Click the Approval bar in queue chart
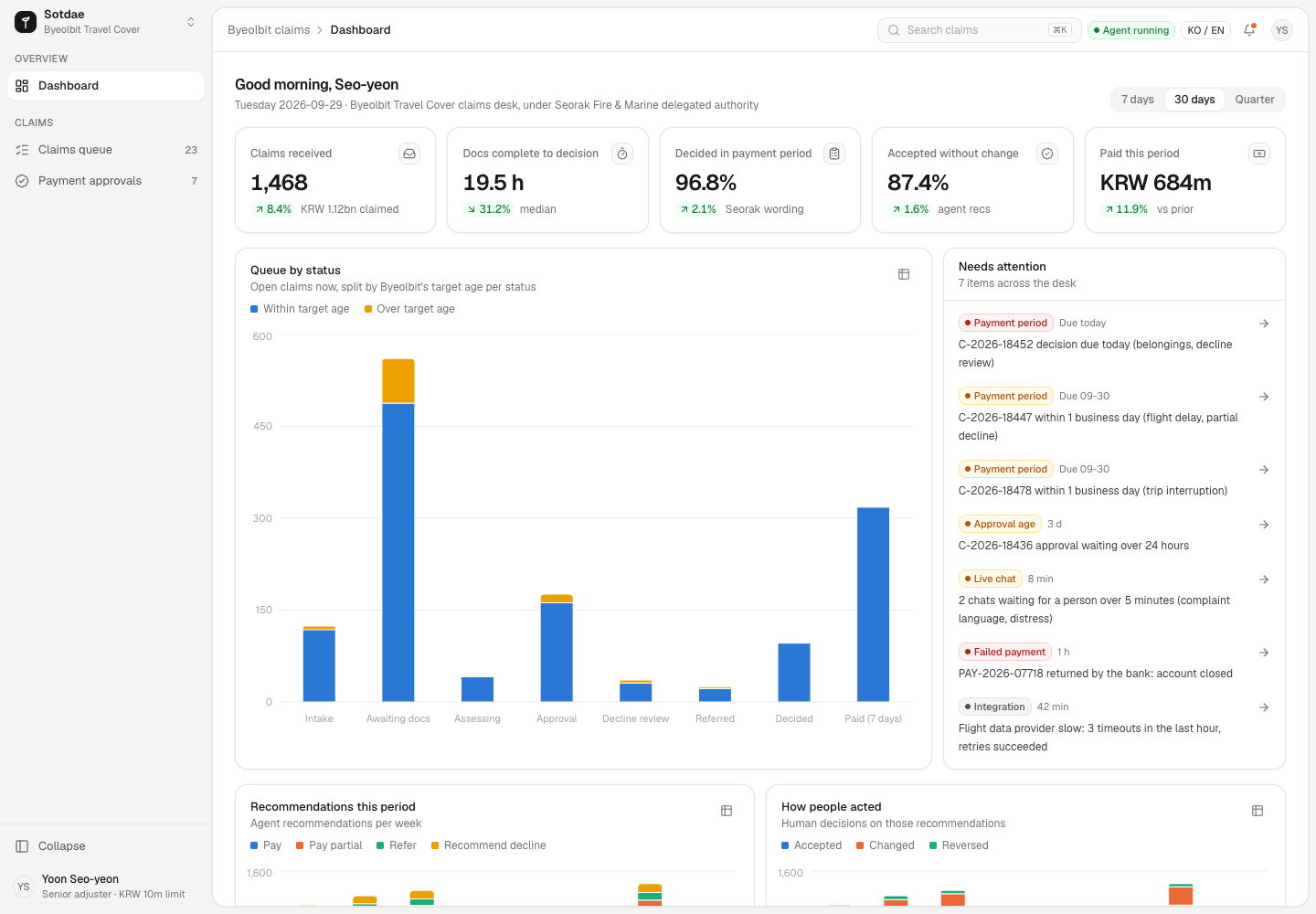The image size is (1316, 914). 557,648
